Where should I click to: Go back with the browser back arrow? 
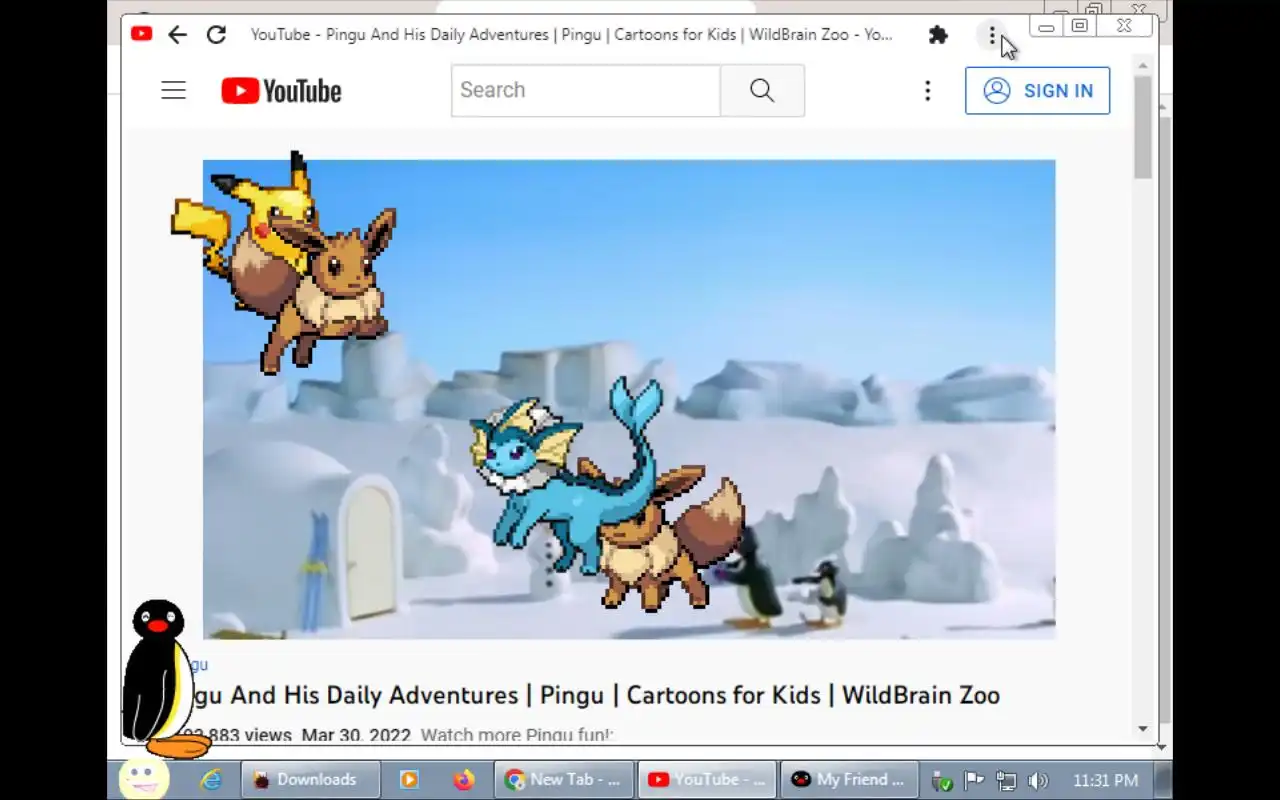[x=177, y=35]
